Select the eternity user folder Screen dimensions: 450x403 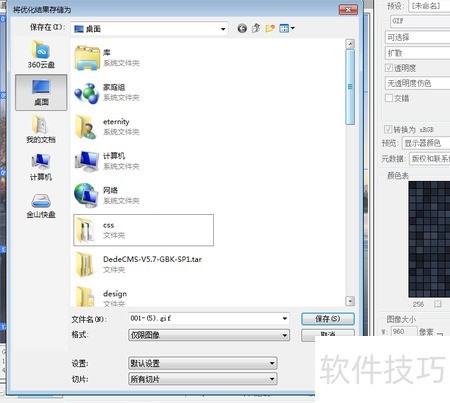point(107,127)
